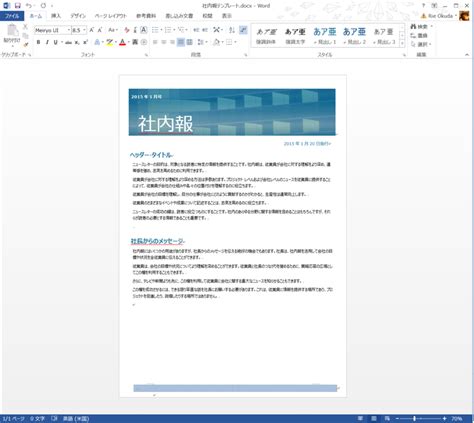
Task: Switch to the Design (デザイン) tab
Action: (78, 16)
